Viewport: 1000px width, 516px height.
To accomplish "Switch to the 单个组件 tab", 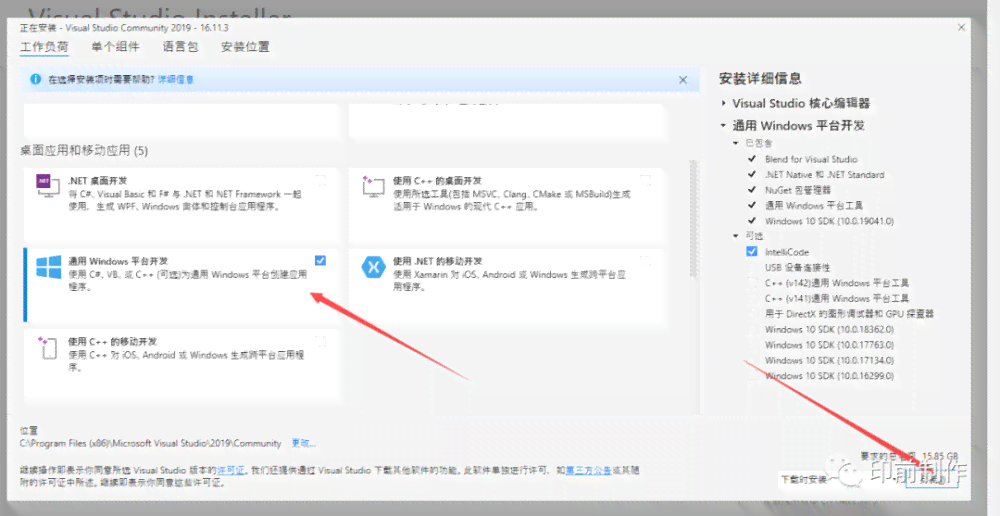I will [115, 47].
